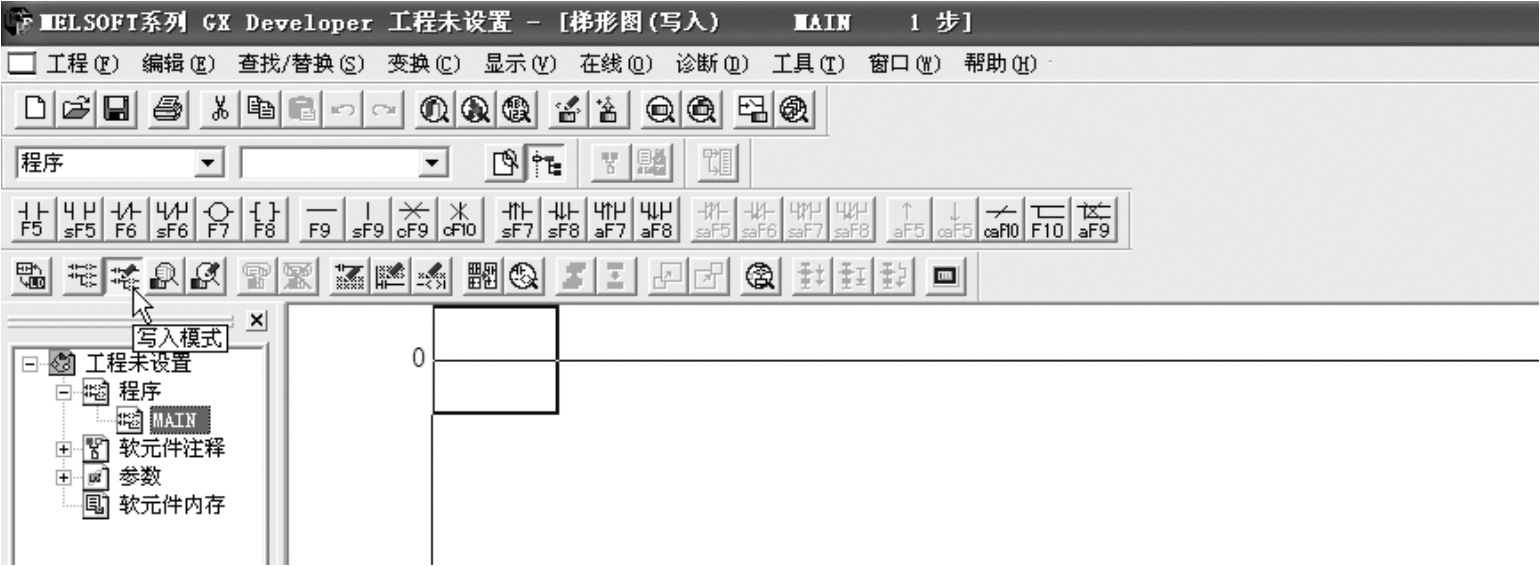Open the 诊断(D) menu
Screen dimensions: 1540x566
[712, 64]
